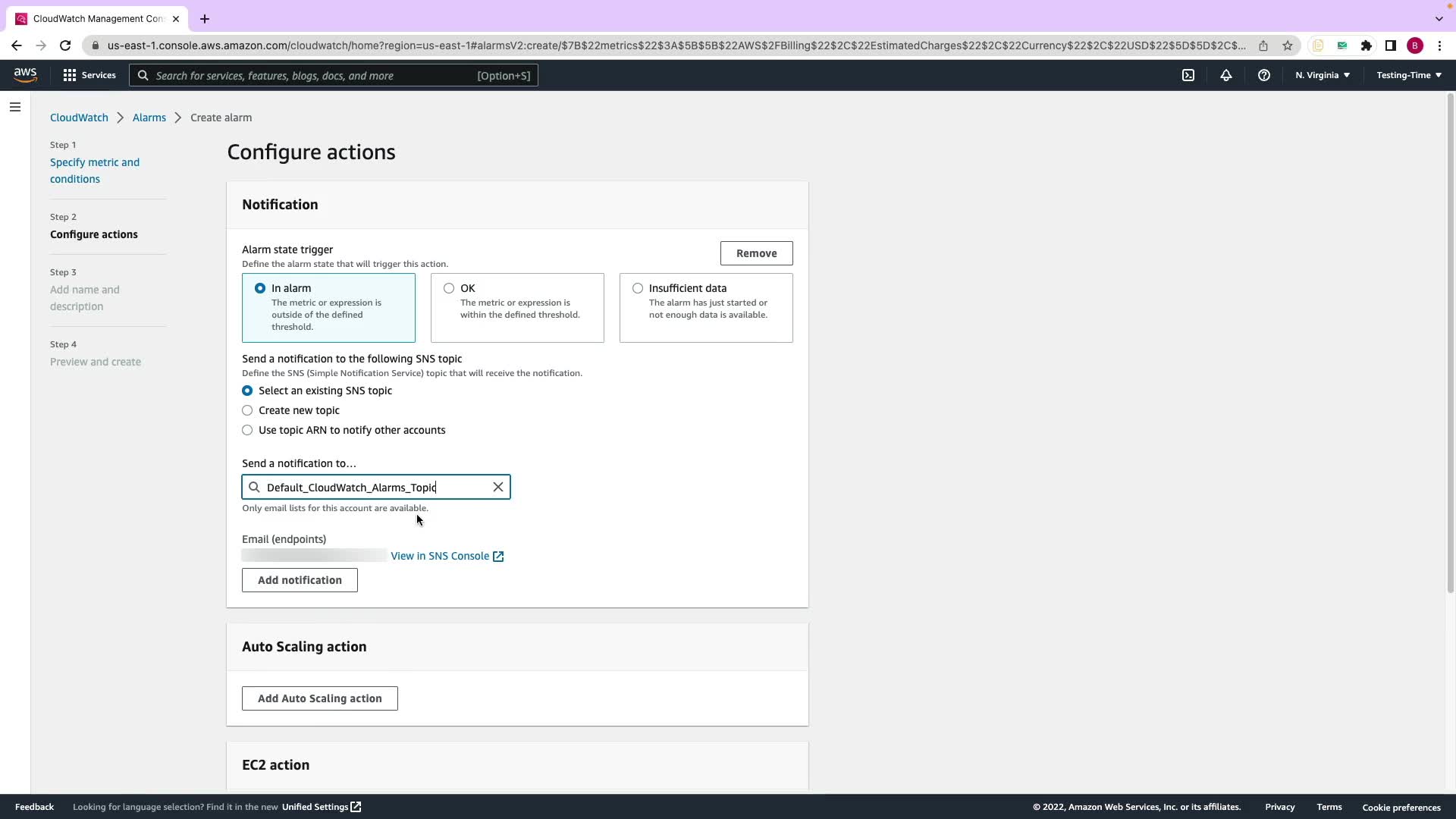Image resolution: width=1456 pixels, height=819 pixels.
Task: Select Insufficient data alarm state trigger
Action: tap(638, 288)
